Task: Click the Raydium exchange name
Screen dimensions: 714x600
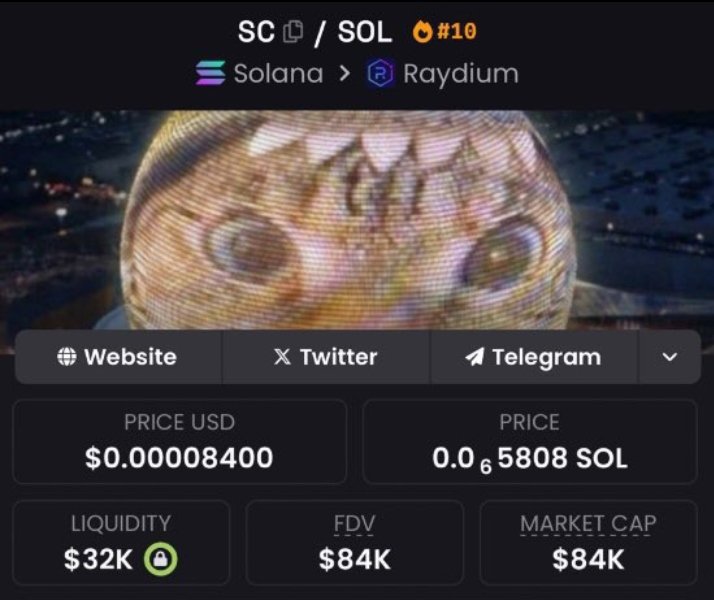Action: pos(461,74)
